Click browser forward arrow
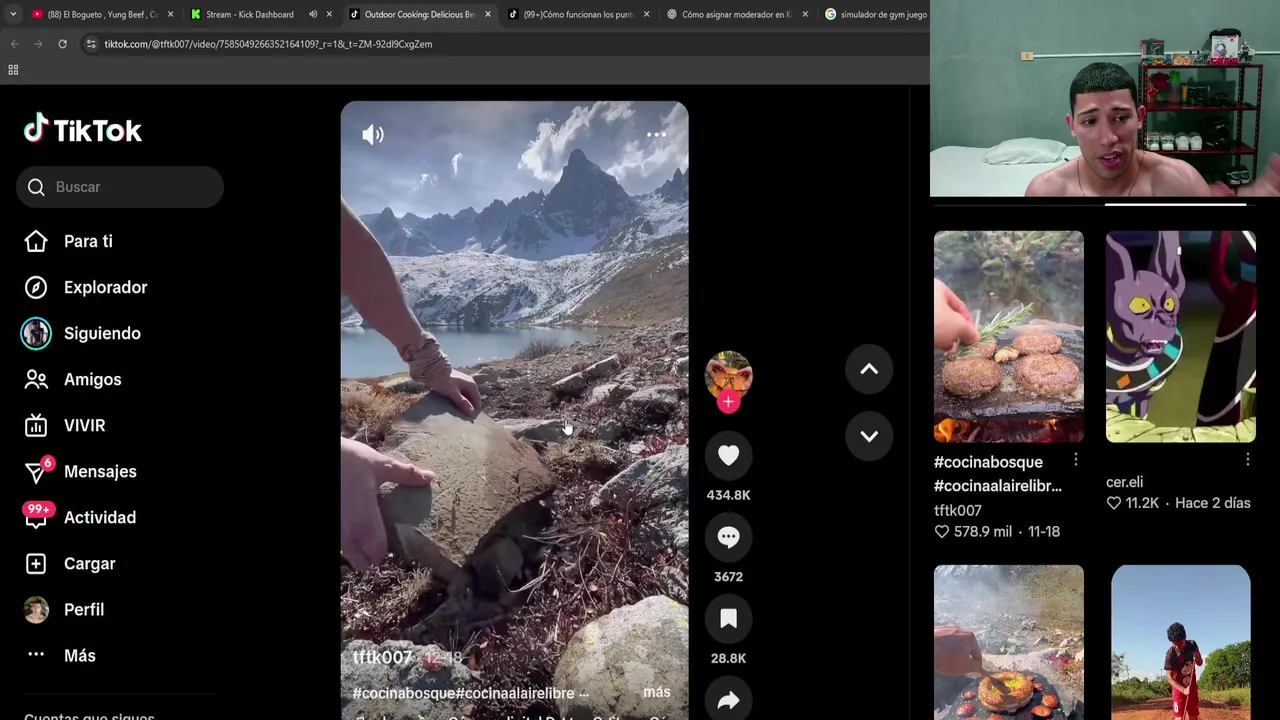The height and width of the screenshot is (720, 1280). pyautogui.click(x=38, y=44)
